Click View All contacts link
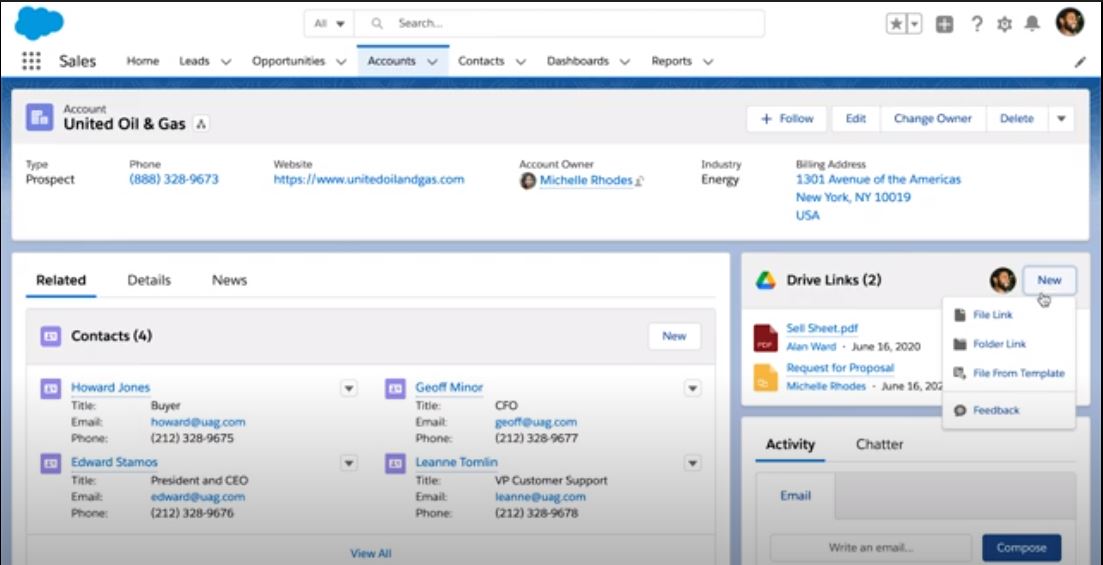1103x565 pixels. click(371, 554)
